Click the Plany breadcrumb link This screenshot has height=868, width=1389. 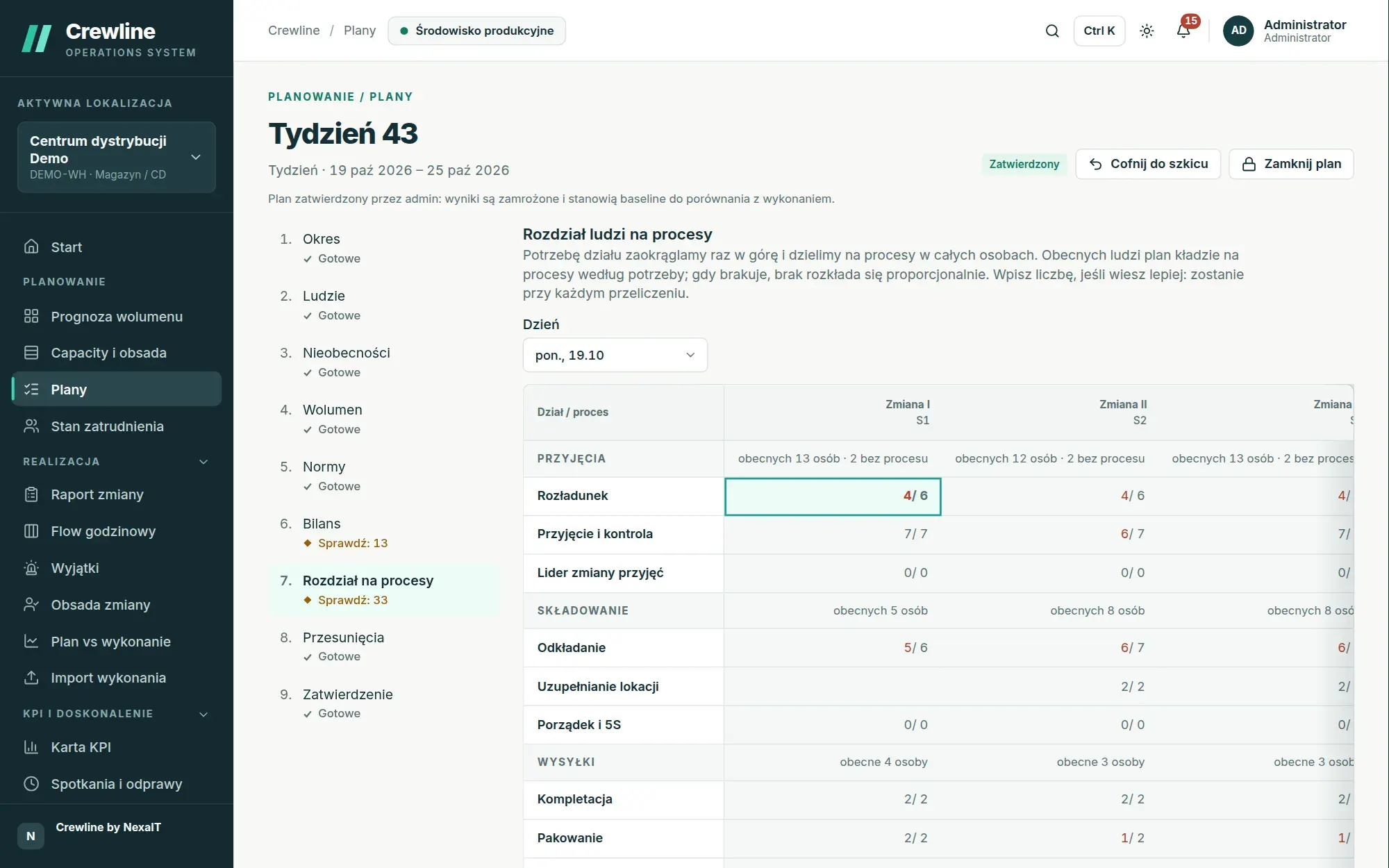360,31
